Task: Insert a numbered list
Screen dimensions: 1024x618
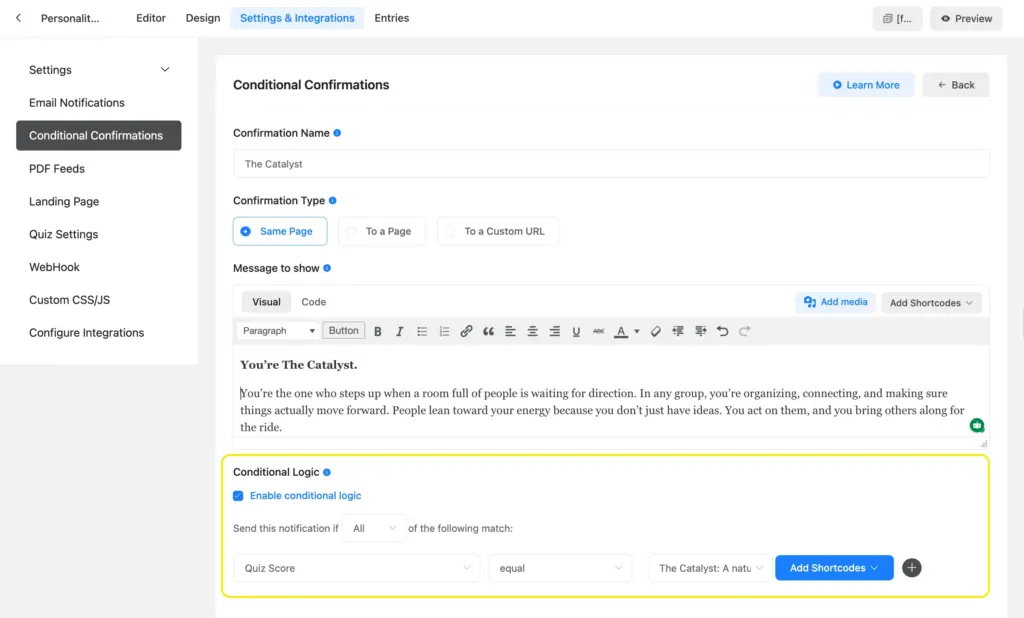Action: (444, 331)
